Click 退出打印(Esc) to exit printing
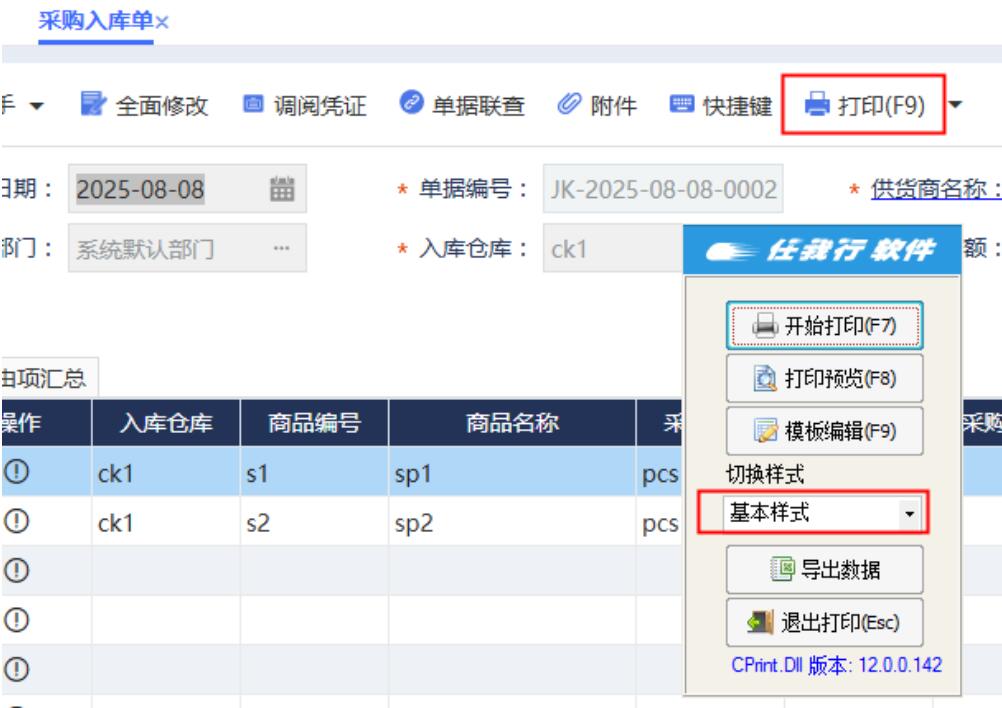 click(x=824, y=622)
